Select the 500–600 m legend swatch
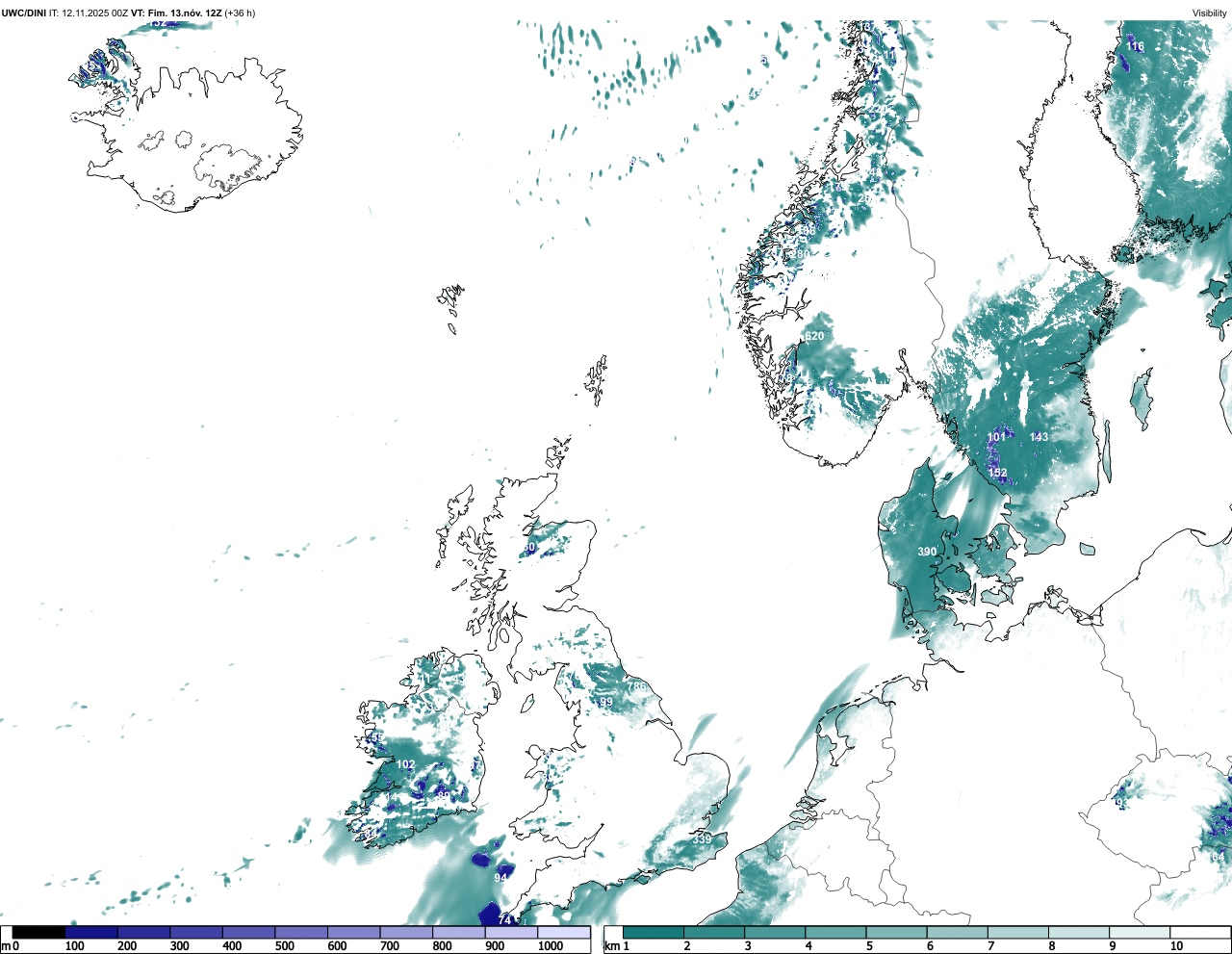The height and width of the screenshot is (954, 1232). pyautogui.click(x=301, y=932)
